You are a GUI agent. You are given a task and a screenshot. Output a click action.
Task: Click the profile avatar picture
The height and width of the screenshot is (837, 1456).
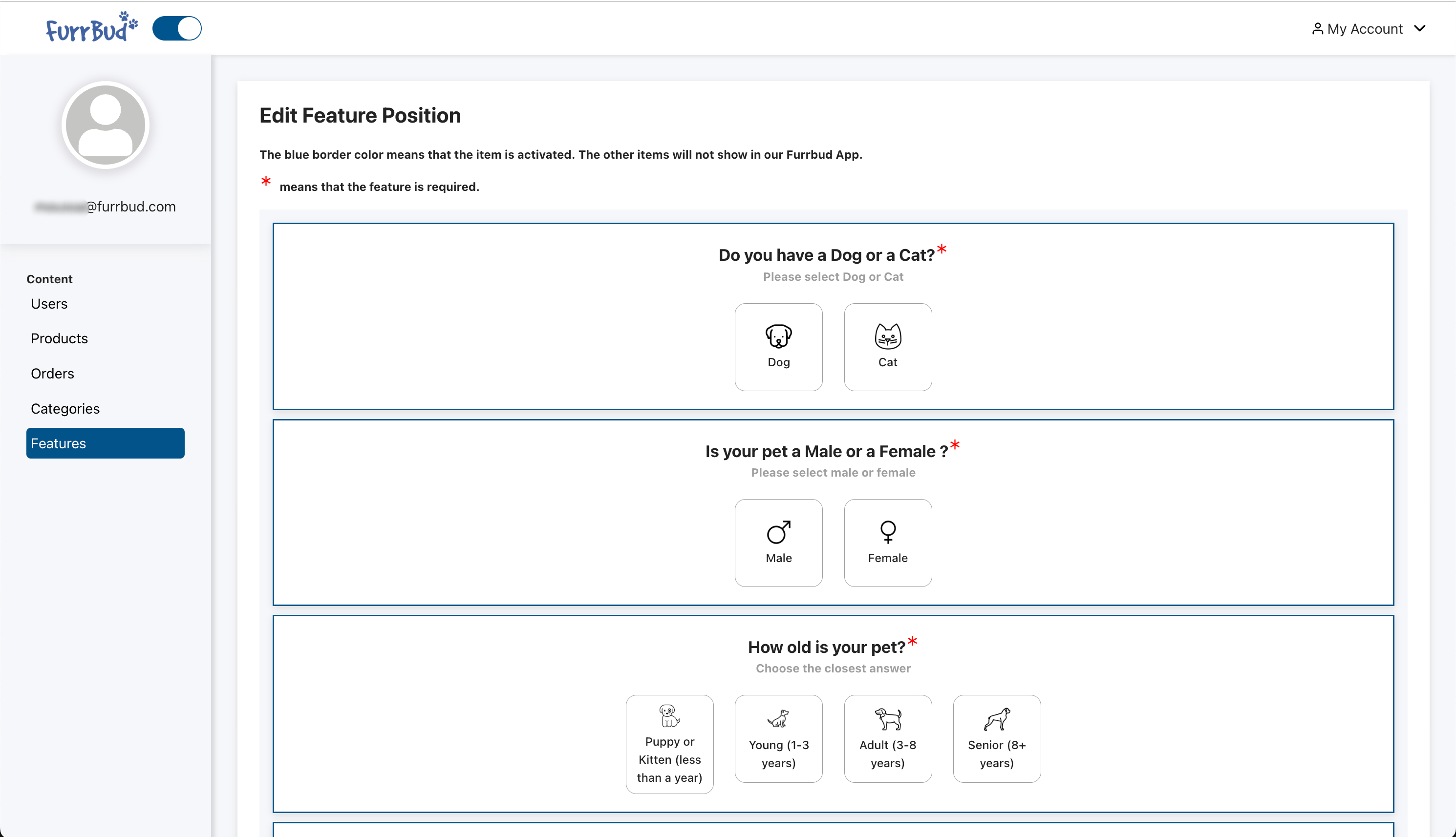(x=105, y=125)
